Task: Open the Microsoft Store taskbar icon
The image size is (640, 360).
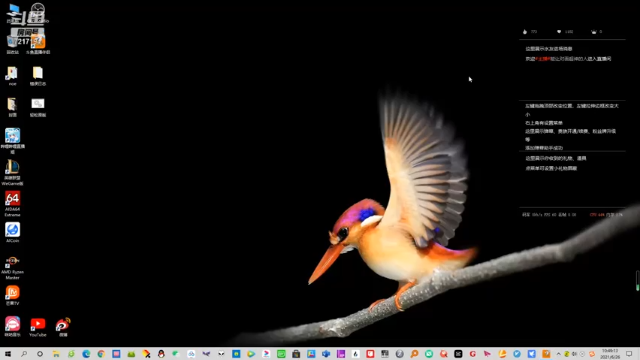Action: coord(296,354)
